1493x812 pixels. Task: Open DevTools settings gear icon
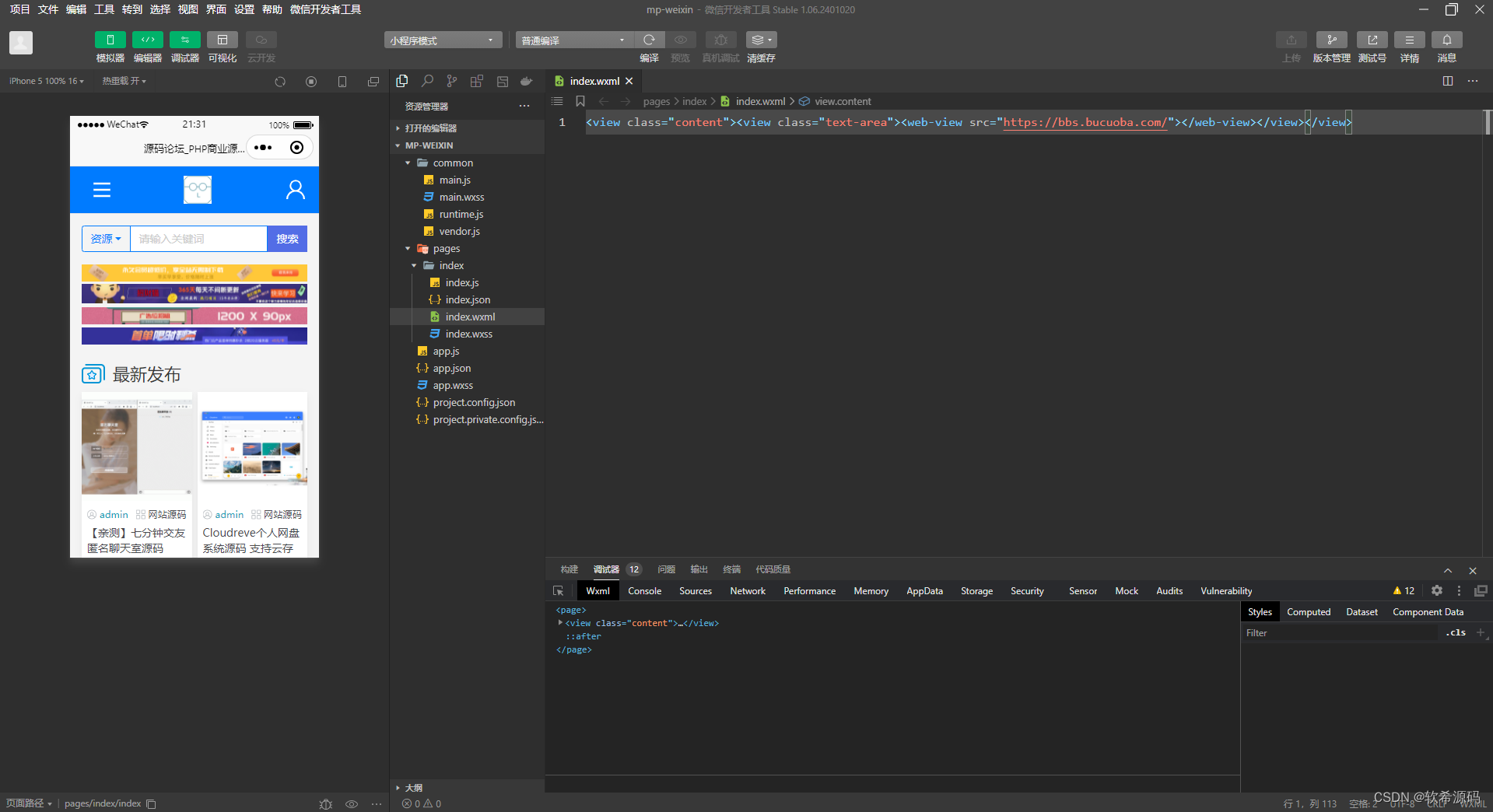[1436, 591]
